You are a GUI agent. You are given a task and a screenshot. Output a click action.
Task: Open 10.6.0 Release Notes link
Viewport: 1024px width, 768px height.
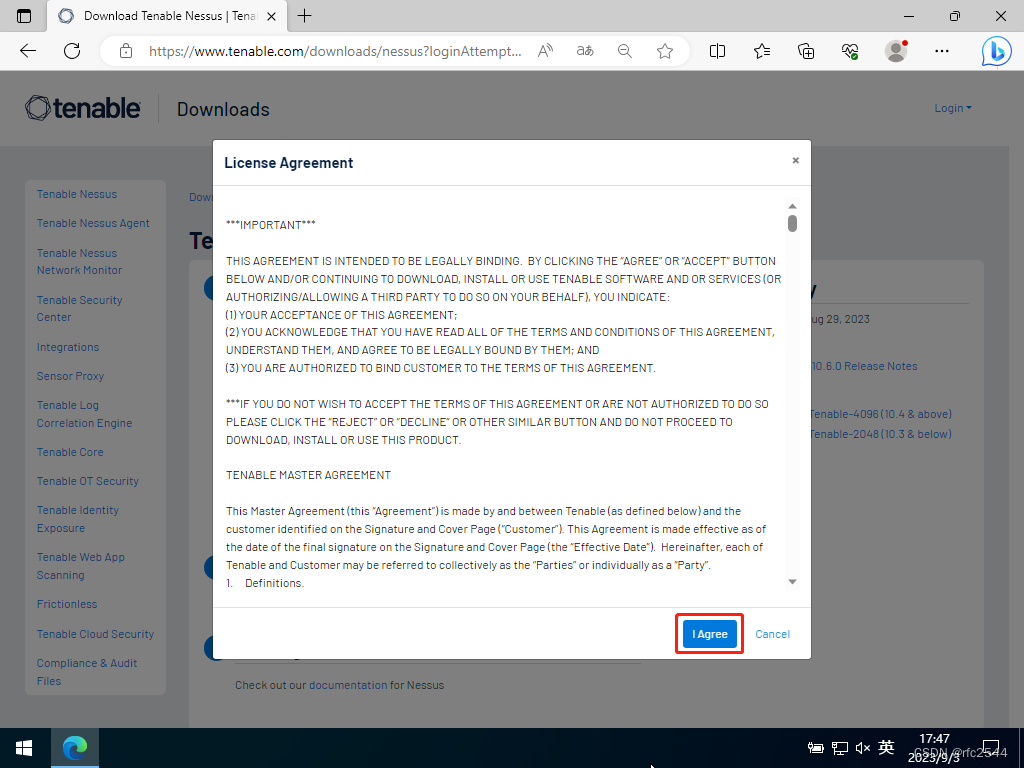[x=865, y=366]
